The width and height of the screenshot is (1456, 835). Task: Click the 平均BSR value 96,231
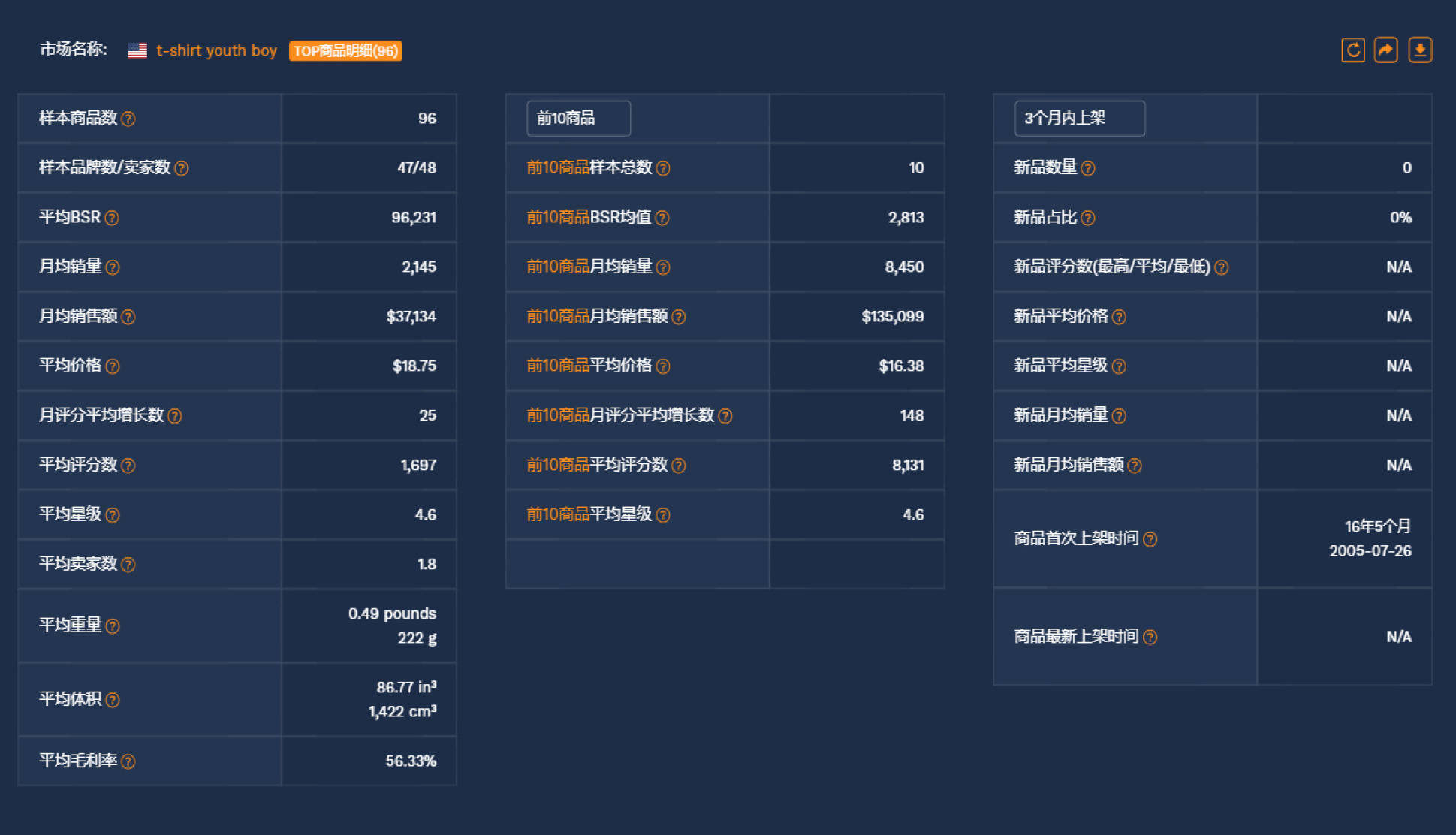(x=414, y=218)
